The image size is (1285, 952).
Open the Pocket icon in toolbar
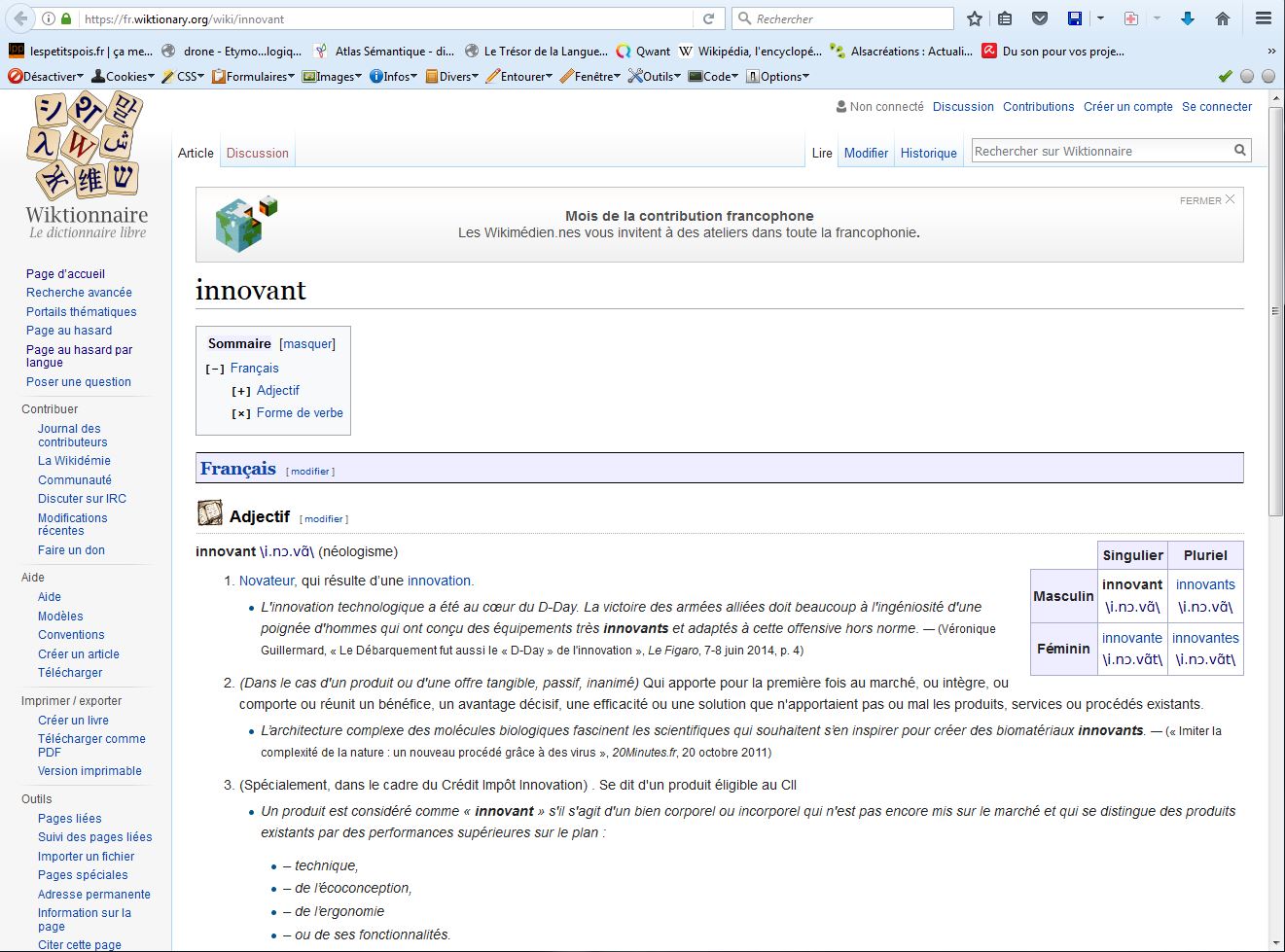(1040, 18)
